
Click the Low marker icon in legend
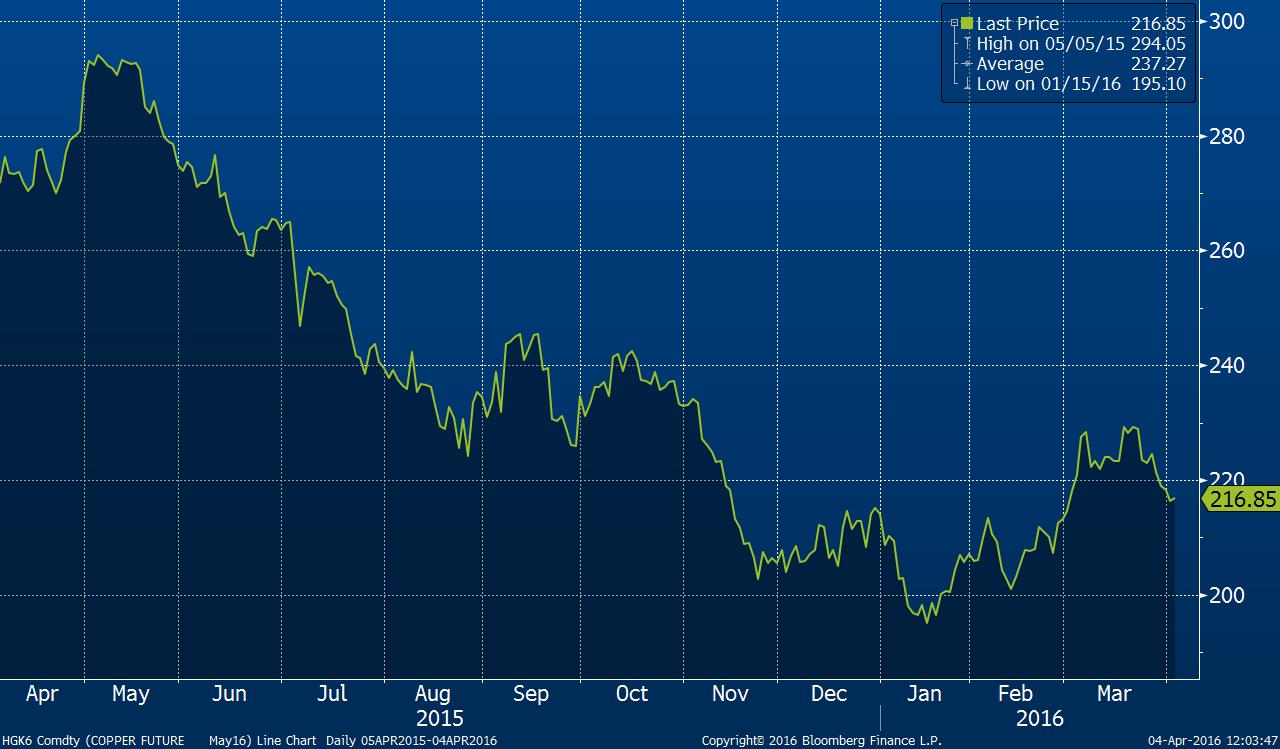[x=967, y=84]
